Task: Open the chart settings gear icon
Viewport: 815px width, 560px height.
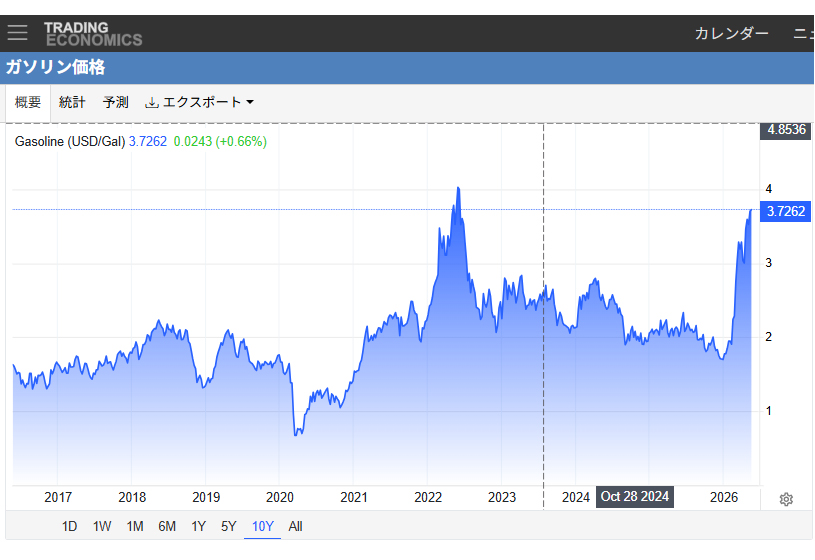Action: coord(786,500)
